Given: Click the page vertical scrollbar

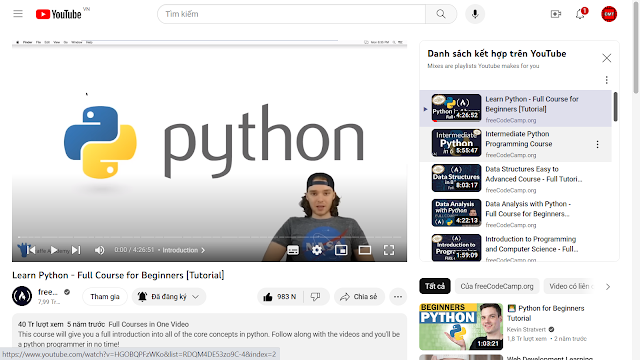Looking at the screenshot, I should [636, 47].
